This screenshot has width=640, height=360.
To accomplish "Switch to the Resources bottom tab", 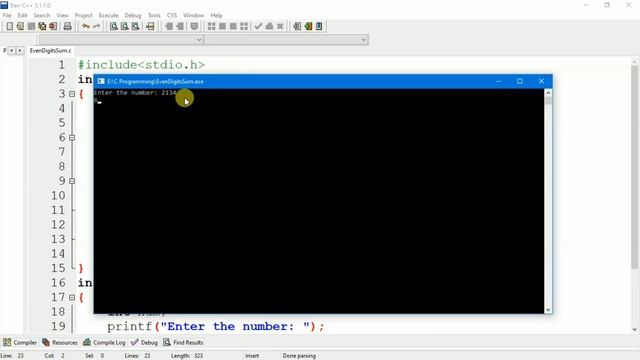I will click(60, 342).
